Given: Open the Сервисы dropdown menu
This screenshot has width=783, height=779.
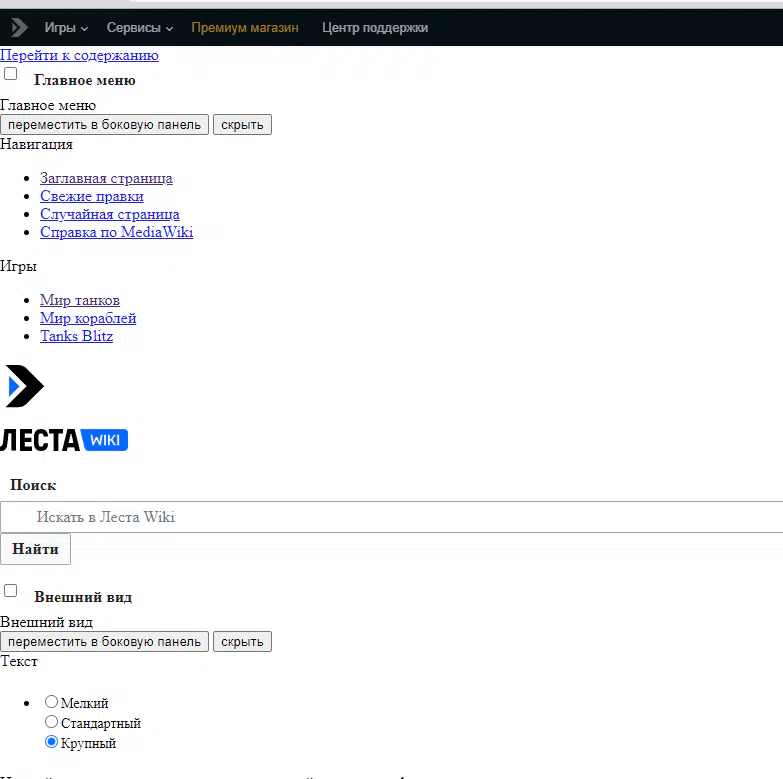Looking at the screenshot, I should (140, 27).
